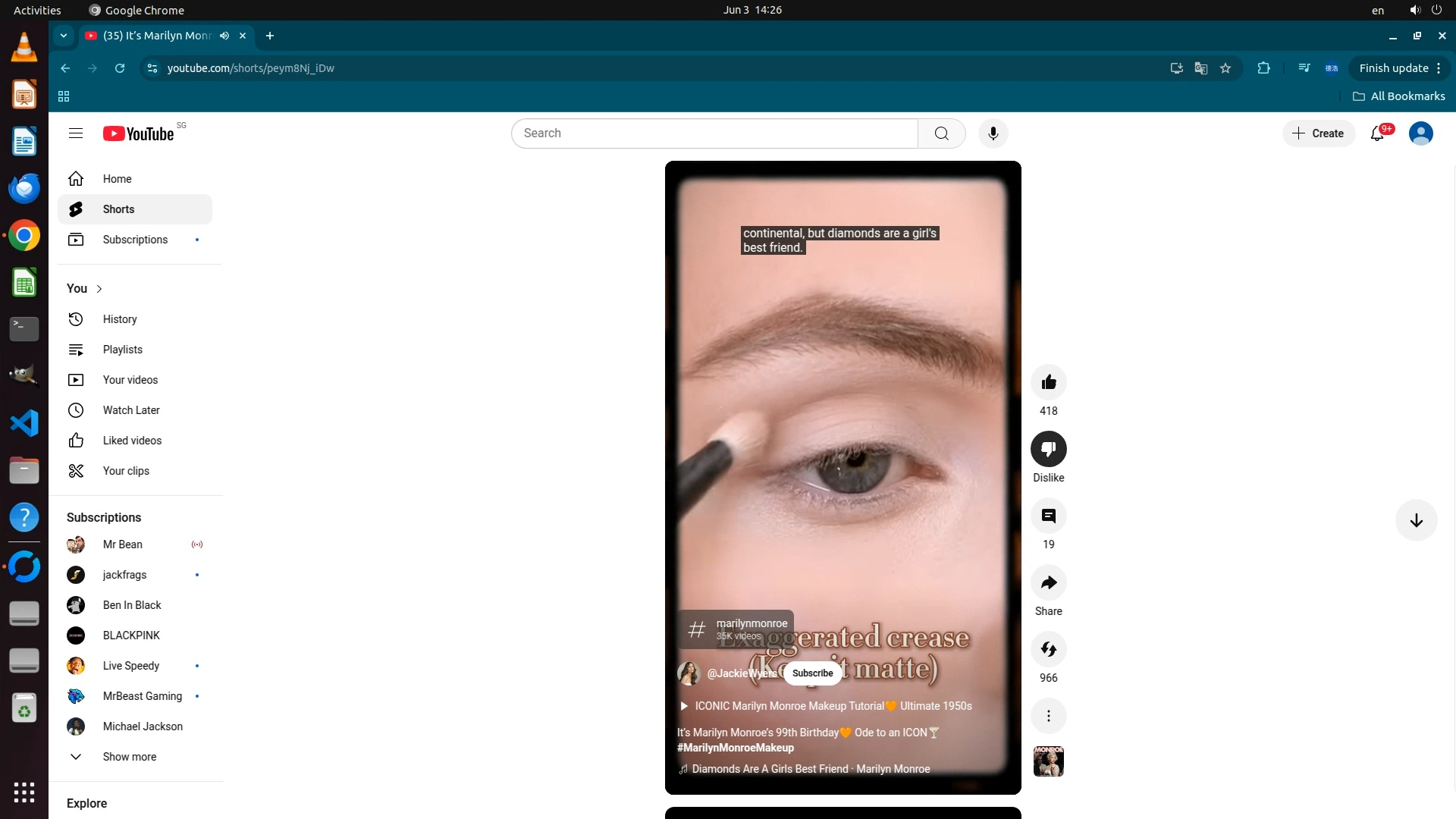
Task: Search with your voice microphone icon
Action: [x=993, y=133]
